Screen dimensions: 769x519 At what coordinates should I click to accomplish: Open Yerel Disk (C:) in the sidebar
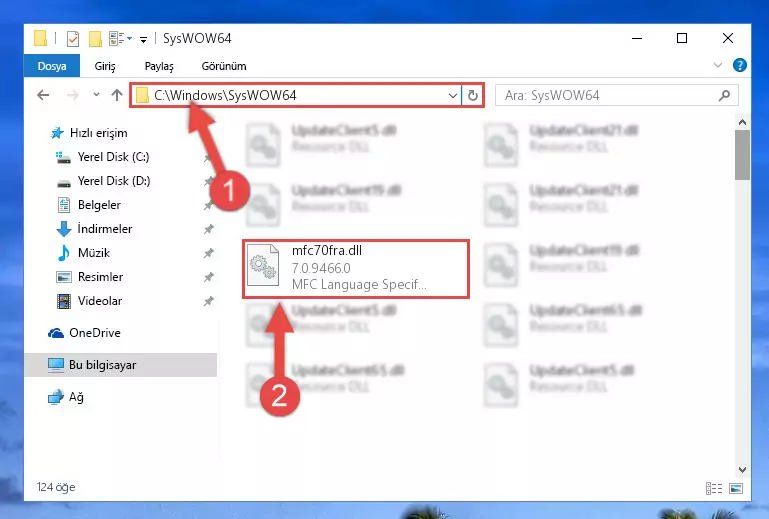[113, 157]
